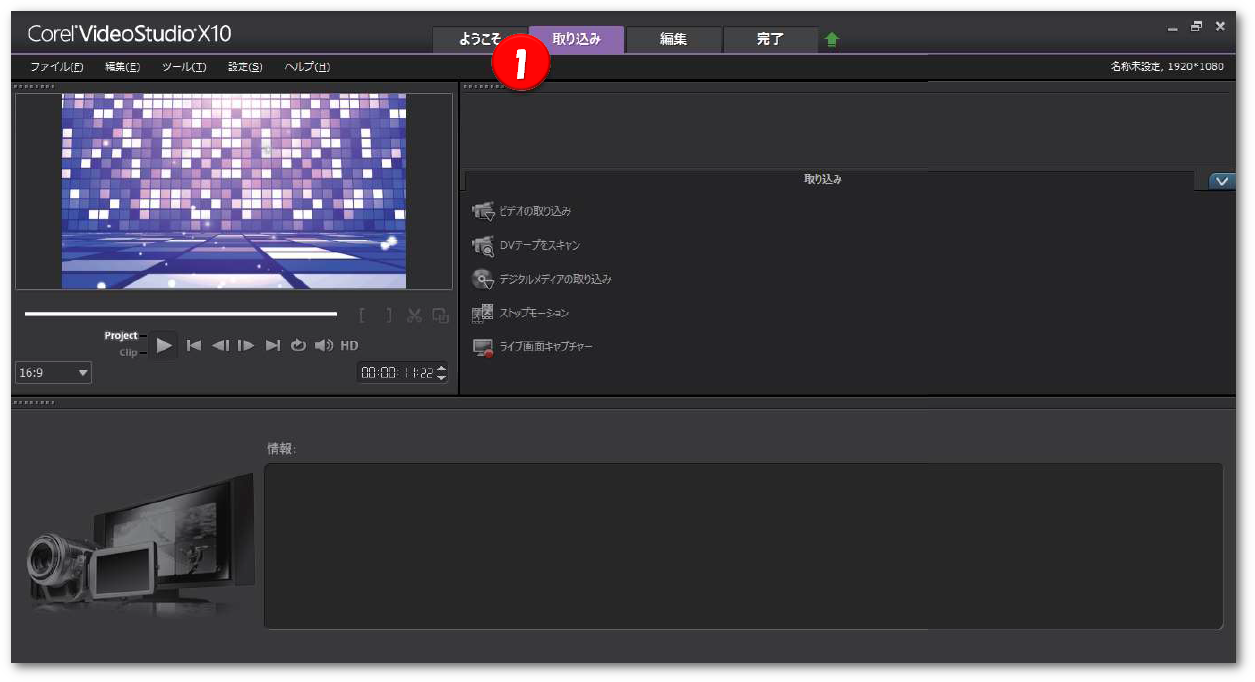1255x682 pixels.
Task: Set the mark-in bracket
Action: pyautogui.click(x=362, y=315)
